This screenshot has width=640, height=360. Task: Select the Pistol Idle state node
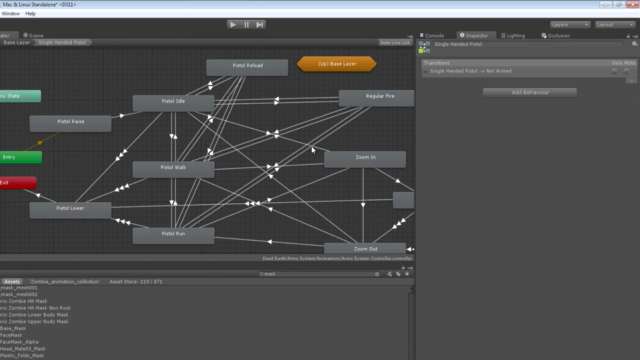(173, 103)
